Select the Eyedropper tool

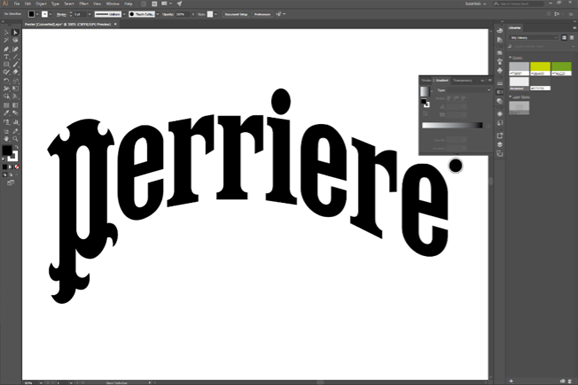tap(6, 113)
